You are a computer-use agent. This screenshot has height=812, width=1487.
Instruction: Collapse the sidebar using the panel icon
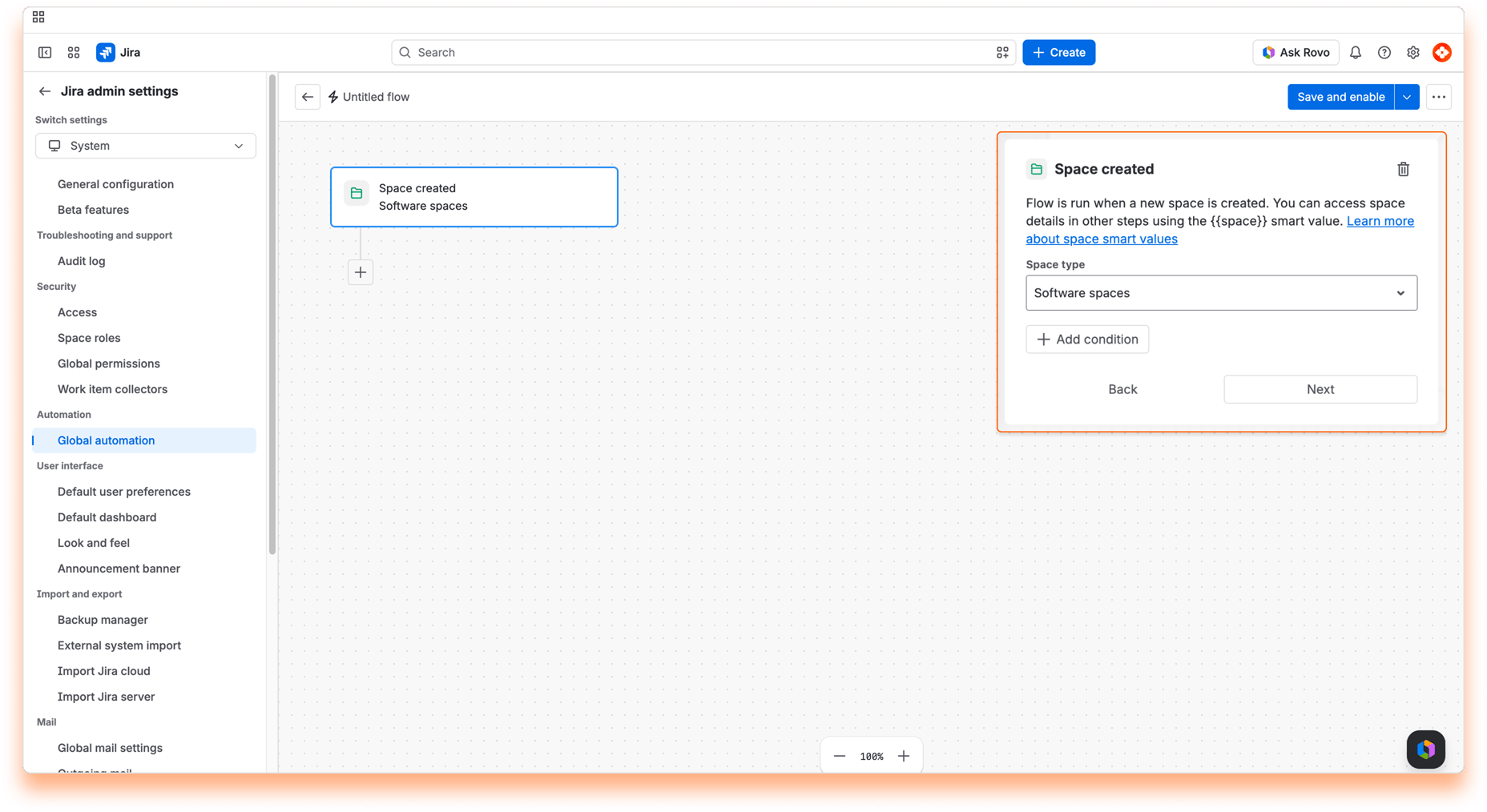point(45,52)
